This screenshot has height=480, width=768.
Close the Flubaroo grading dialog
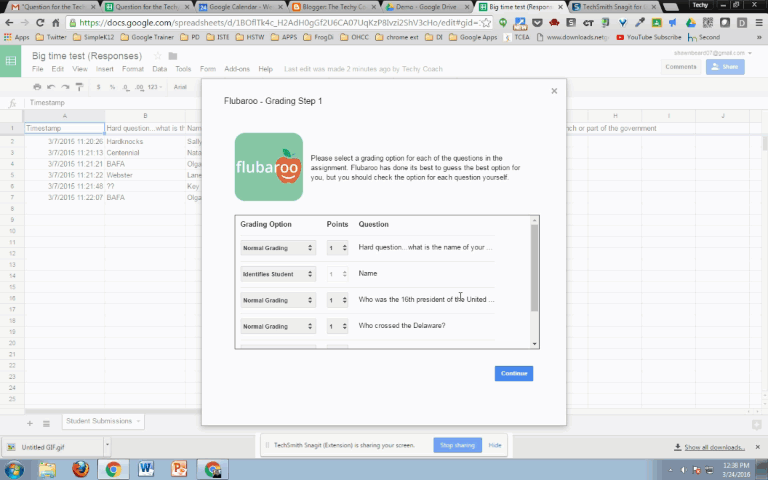pos(554,91)
